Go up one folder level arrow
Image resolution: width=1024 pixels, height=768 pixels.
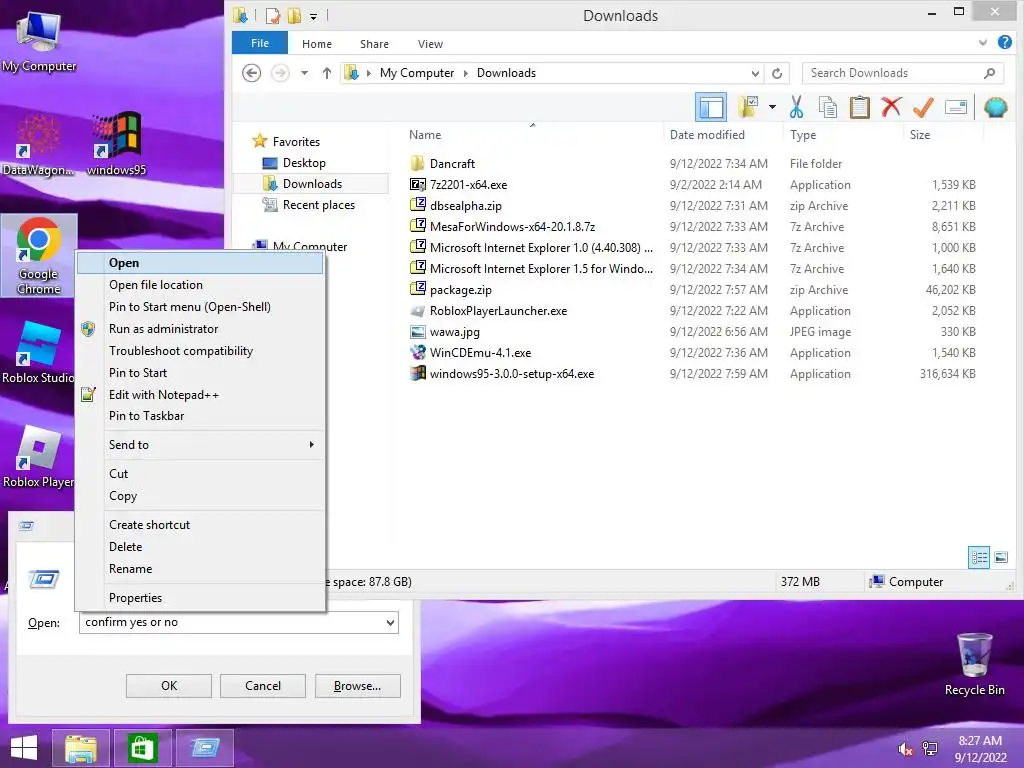click(327, 73)
